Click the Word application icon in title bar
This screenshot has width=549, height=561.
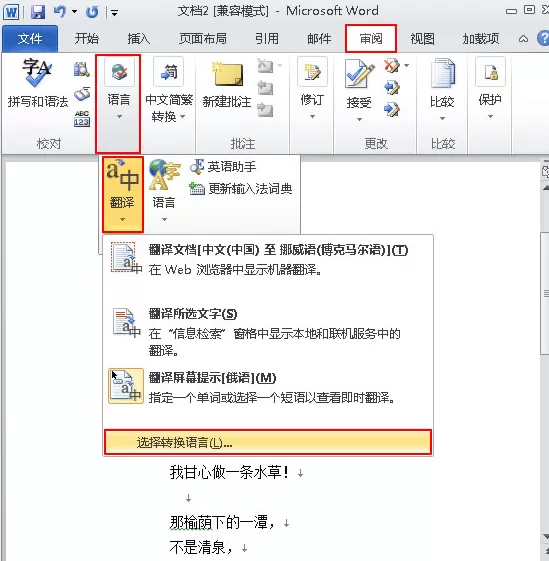point(11,12)
